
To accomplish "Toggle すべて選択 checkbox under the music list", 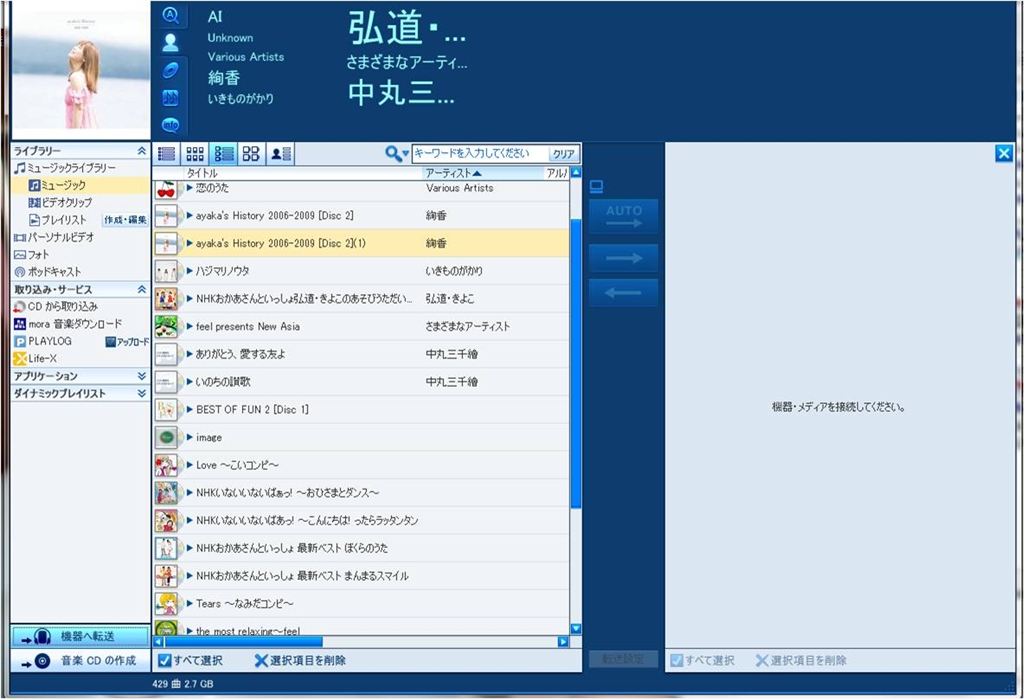I will coord(165,660).
